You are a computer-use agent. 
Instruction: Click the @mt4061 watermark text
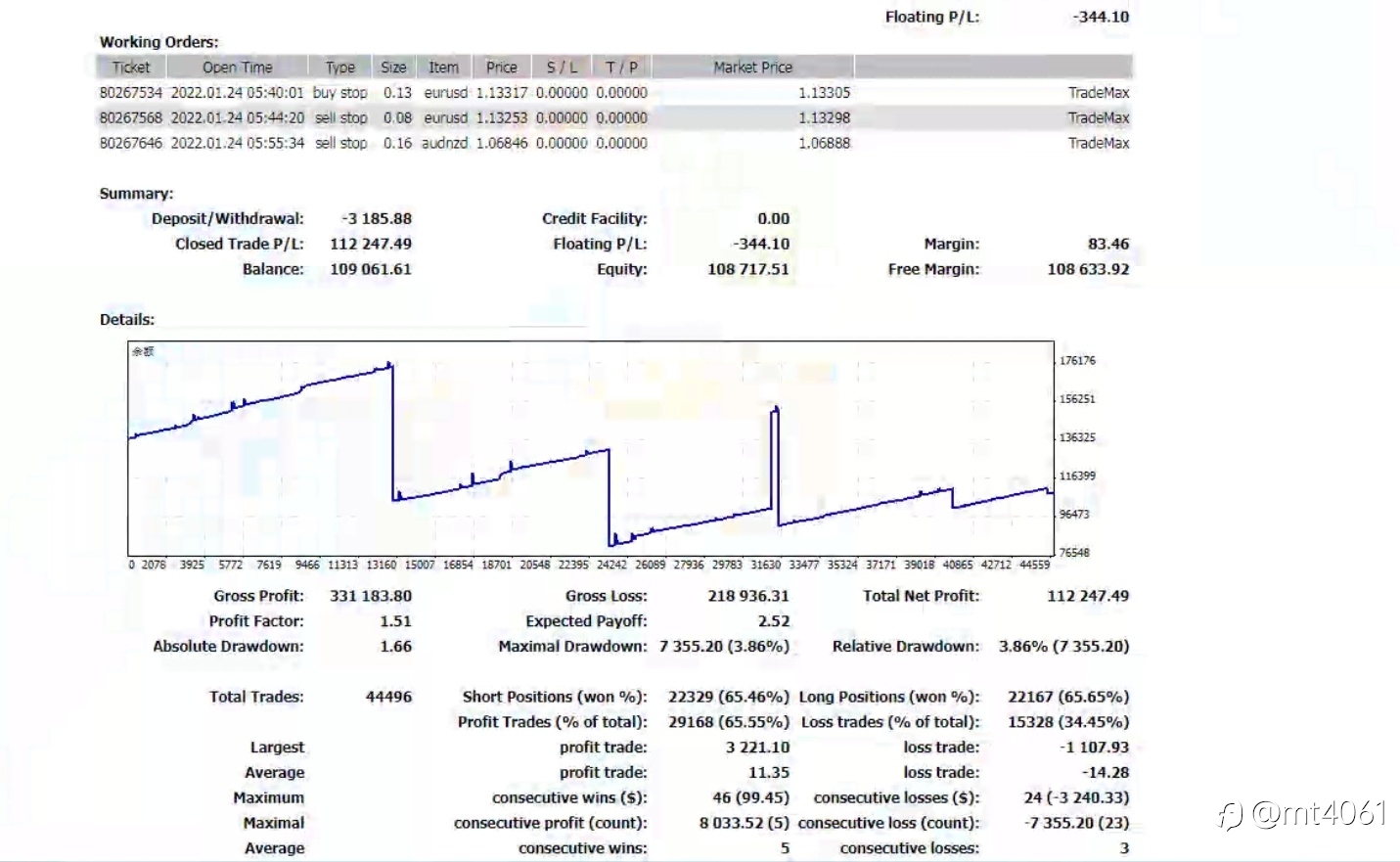(x=1319, y=813)
